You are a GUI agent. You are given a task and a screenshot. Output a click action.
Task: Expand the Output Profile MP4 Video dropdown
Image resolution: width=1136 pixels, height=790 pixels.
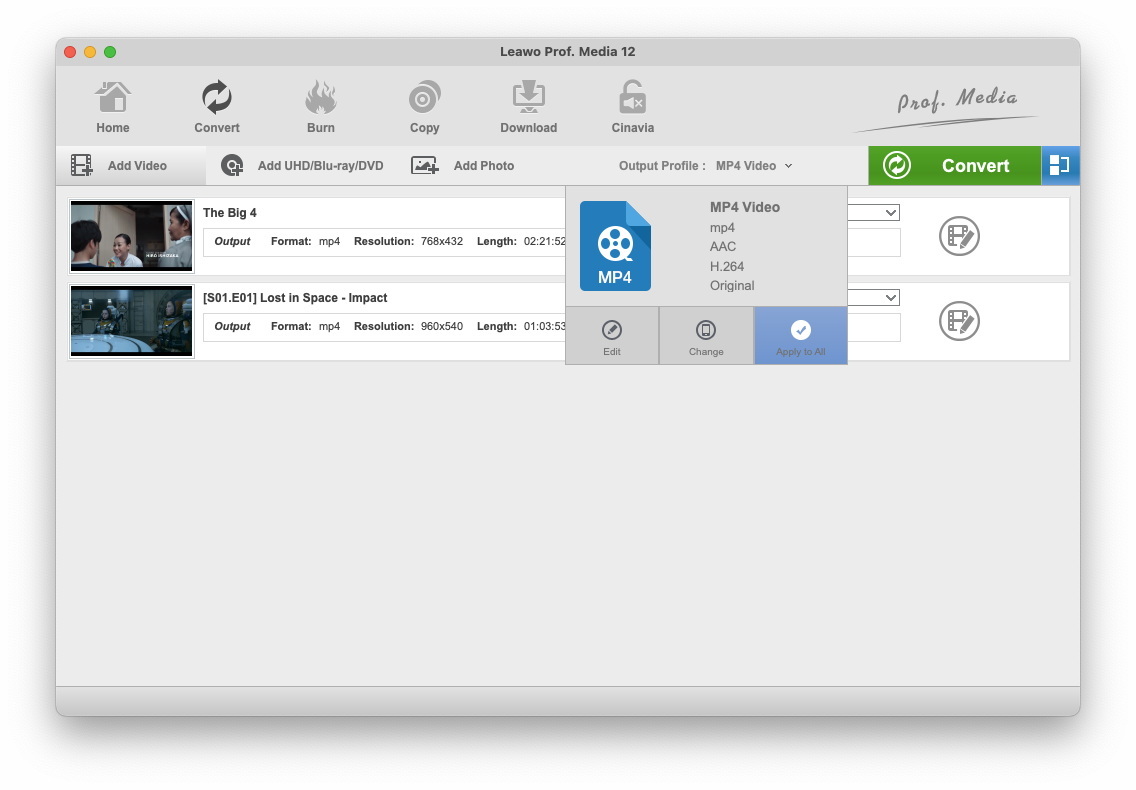click(x=753, y=166)
